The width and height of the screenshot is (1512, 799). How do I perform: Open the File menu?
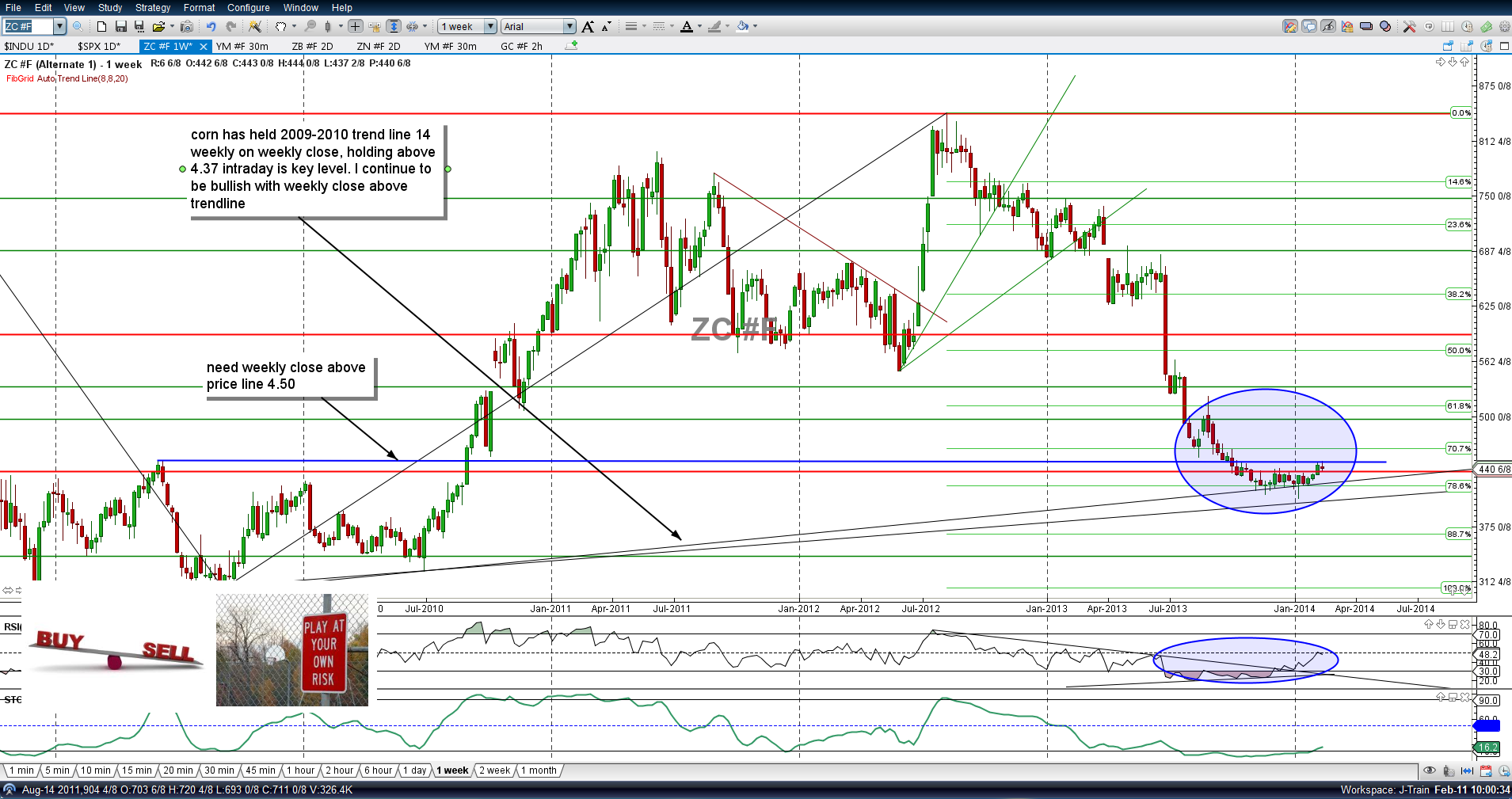pyautogui.click(x=13, y=7)
